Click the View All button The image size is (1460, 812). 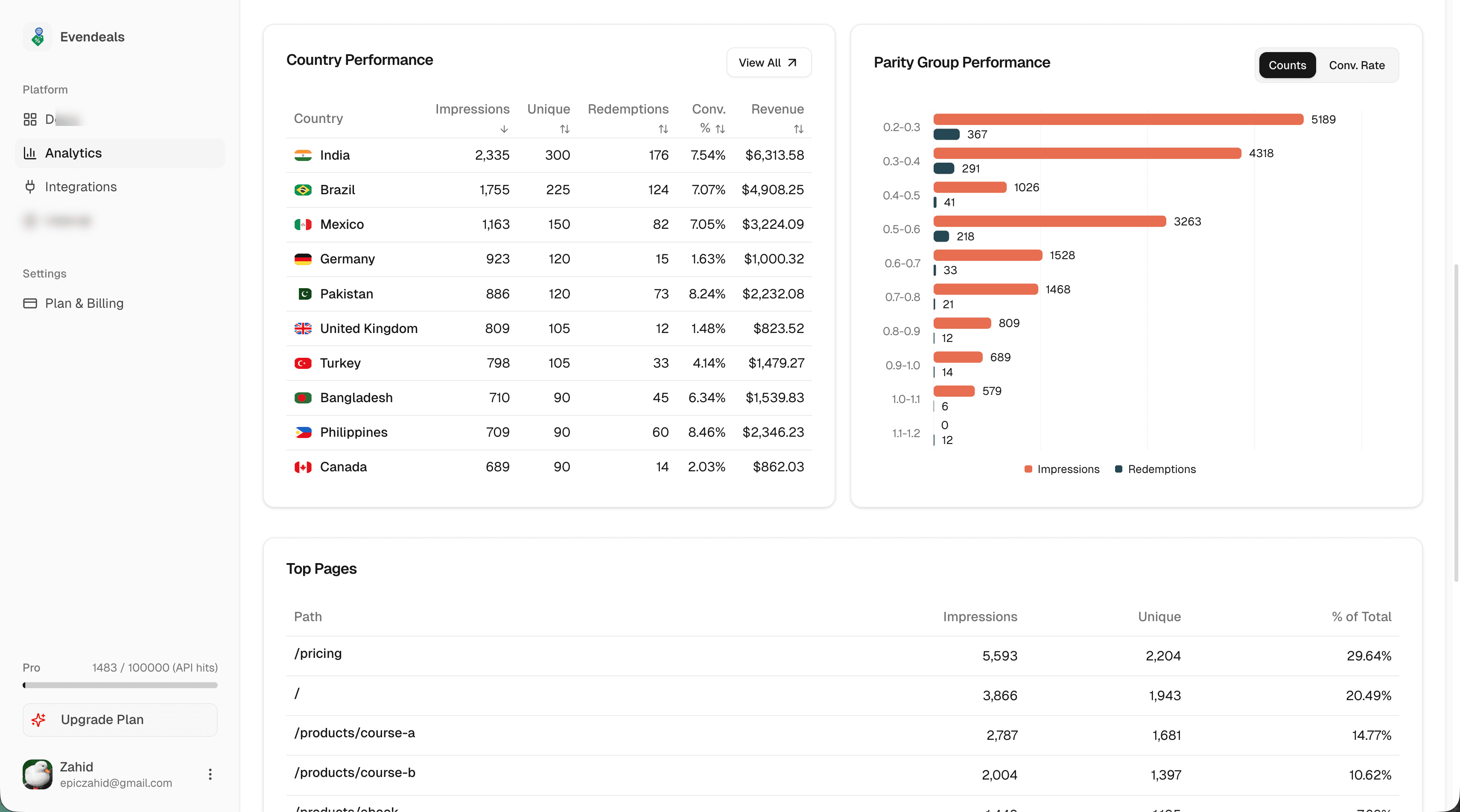(768, 62)
